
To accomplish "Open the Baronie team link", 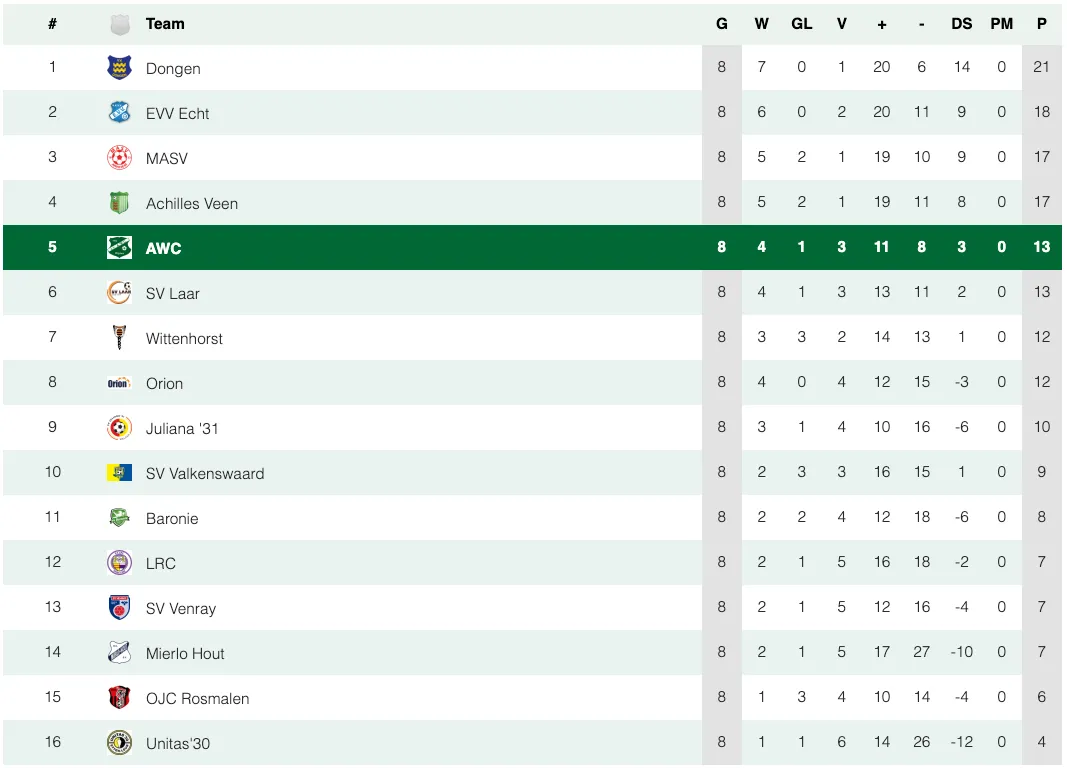I will tap(172, 518).
